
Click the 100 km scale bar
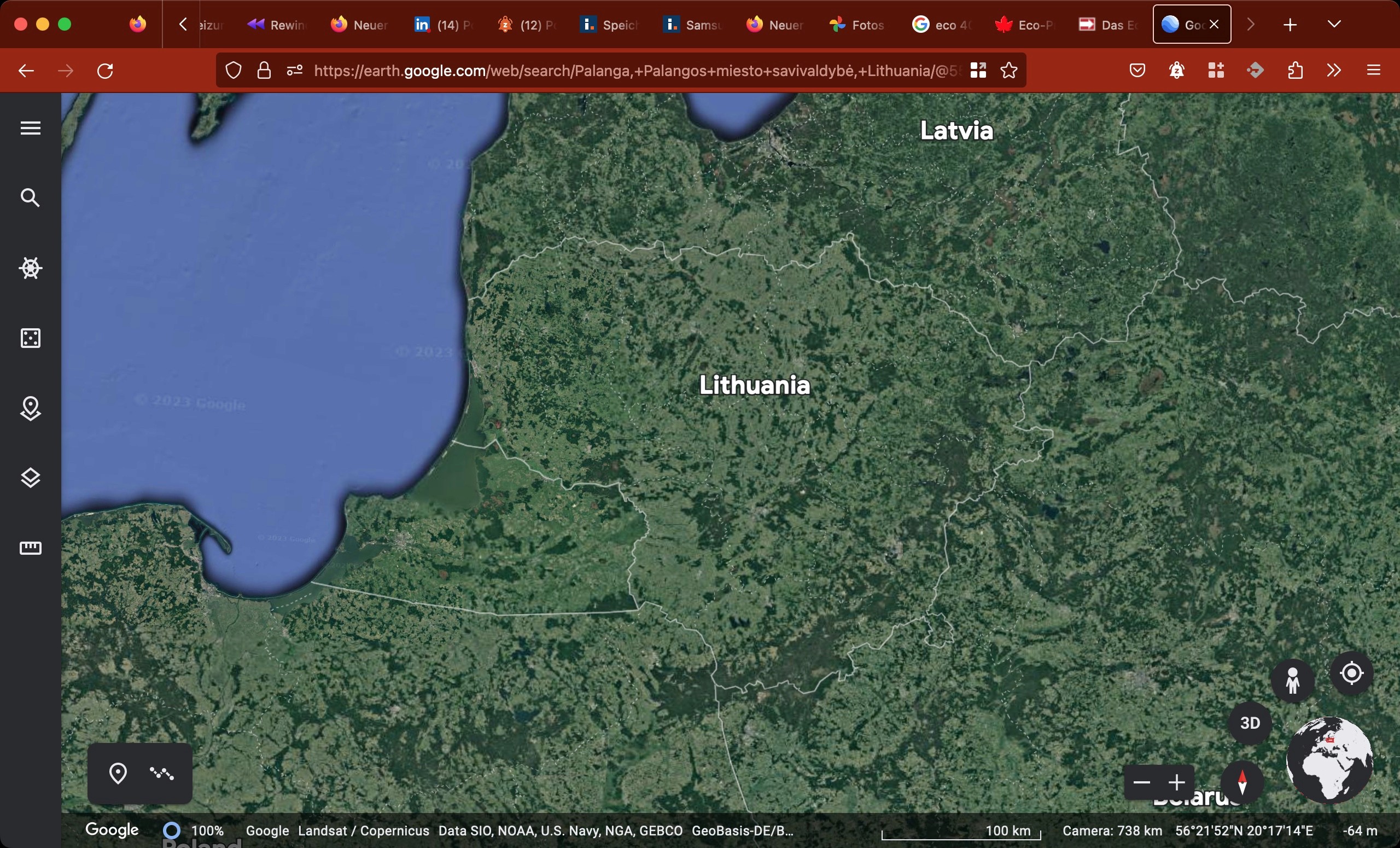pyautogui.click(x=961, y=832)
